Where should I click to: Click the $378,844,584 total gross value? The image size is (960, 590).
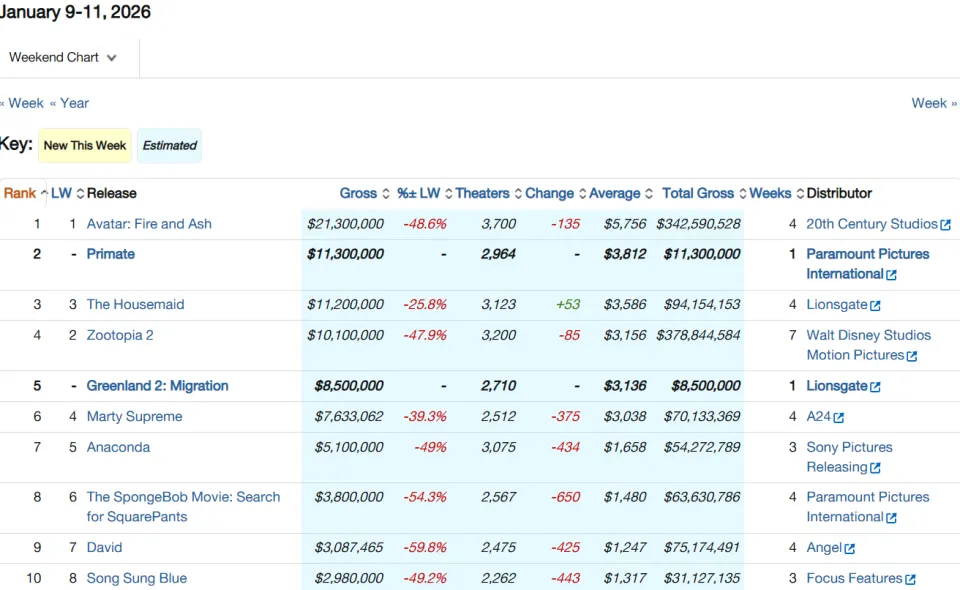(x=699, y=335)
